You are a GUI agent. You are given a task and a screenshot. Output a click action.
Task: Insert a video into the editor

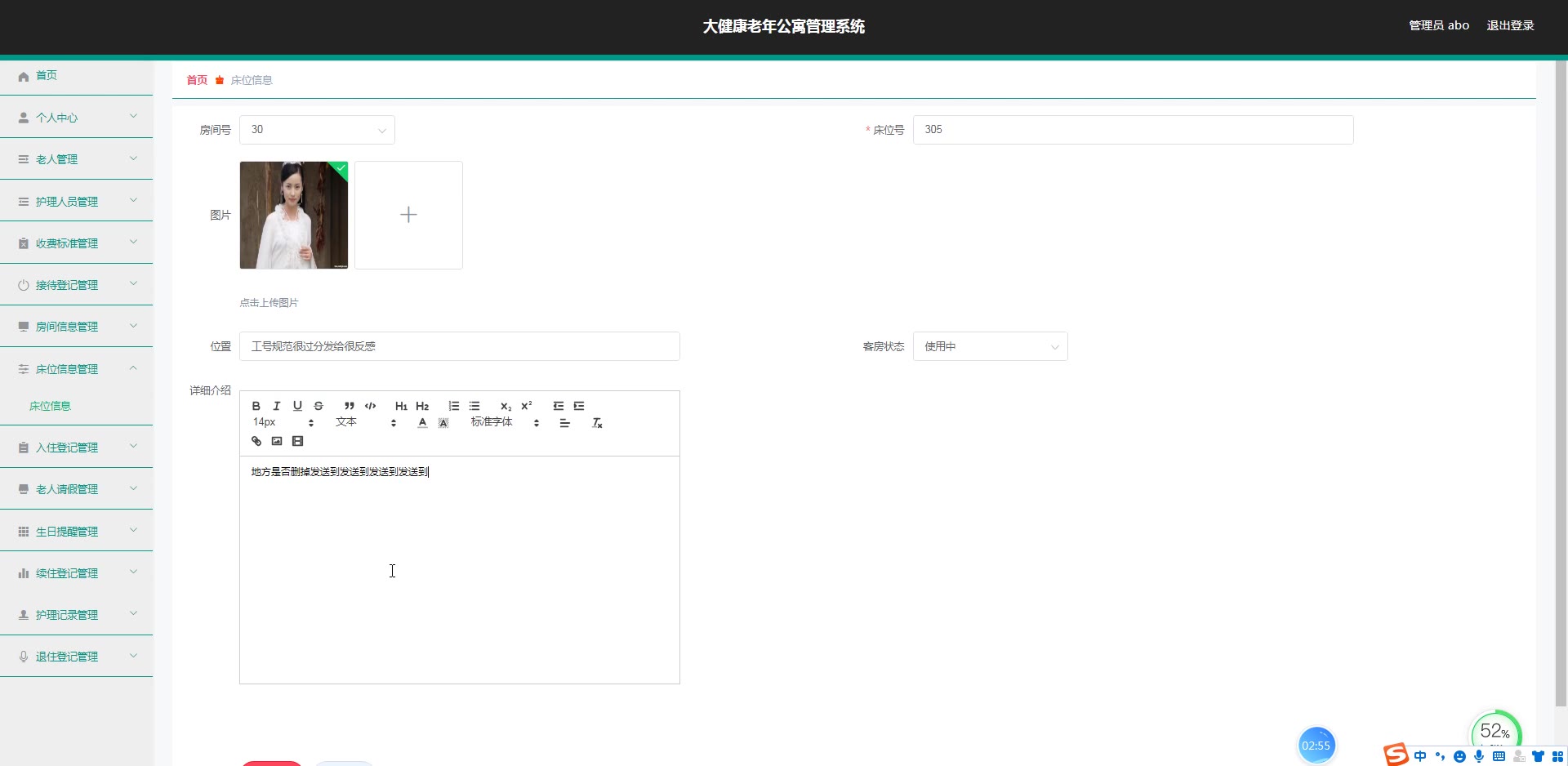click(x=298, y=441)
